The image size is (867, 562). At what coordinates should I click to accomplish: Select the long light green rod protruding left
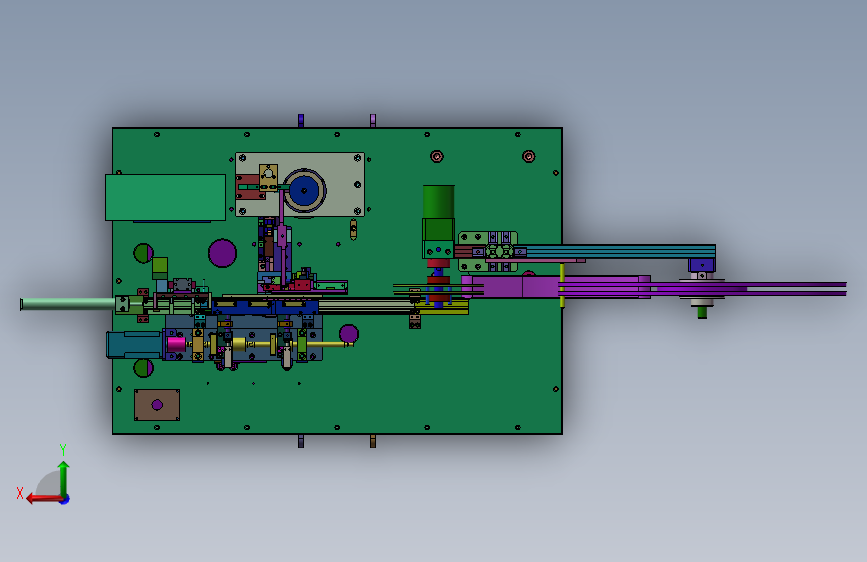[x=67, y=304]
